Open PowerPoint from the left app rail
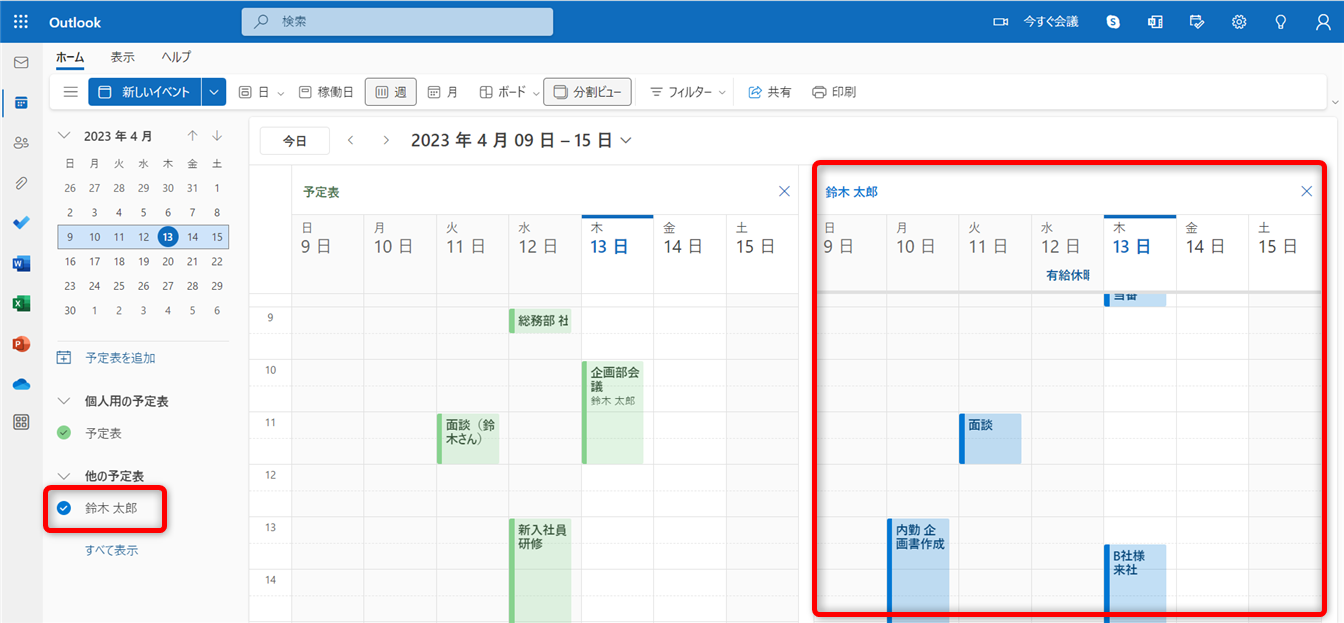 [x=21, y=344]
